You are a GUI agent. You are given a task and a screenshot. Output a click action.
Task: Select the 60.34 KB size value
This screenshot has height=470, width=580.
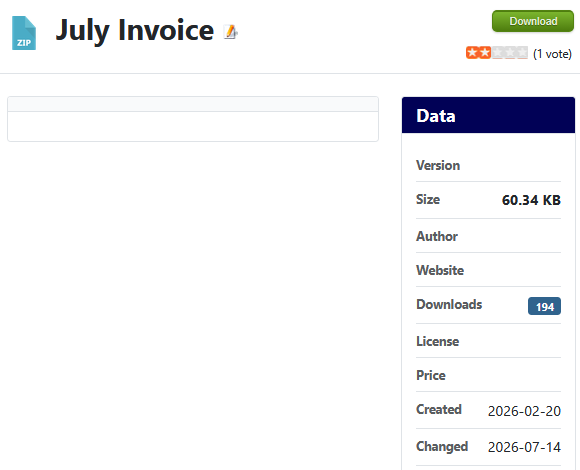pyautogui.click(x=531, y=200)
